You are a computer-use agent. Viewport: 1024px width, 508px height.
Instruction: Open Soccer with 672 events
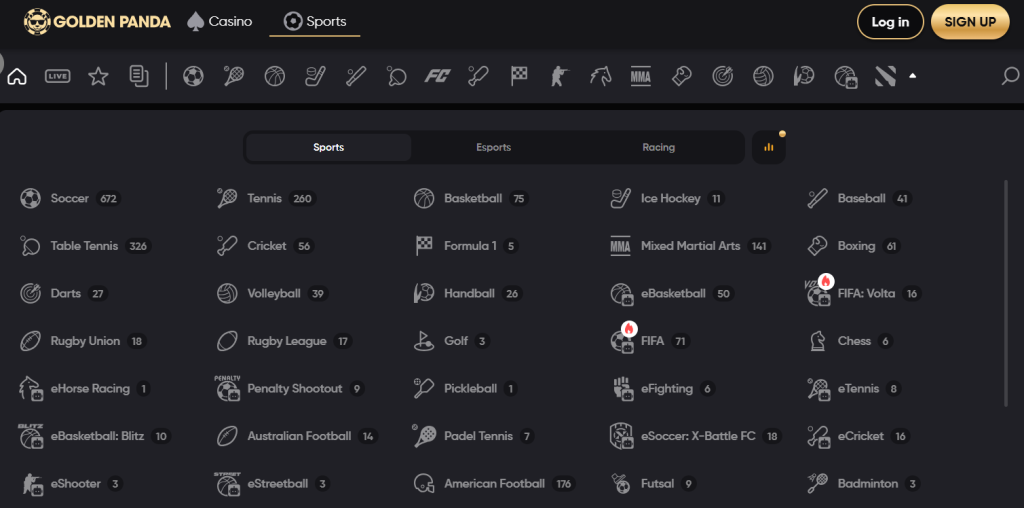[71, 198]
